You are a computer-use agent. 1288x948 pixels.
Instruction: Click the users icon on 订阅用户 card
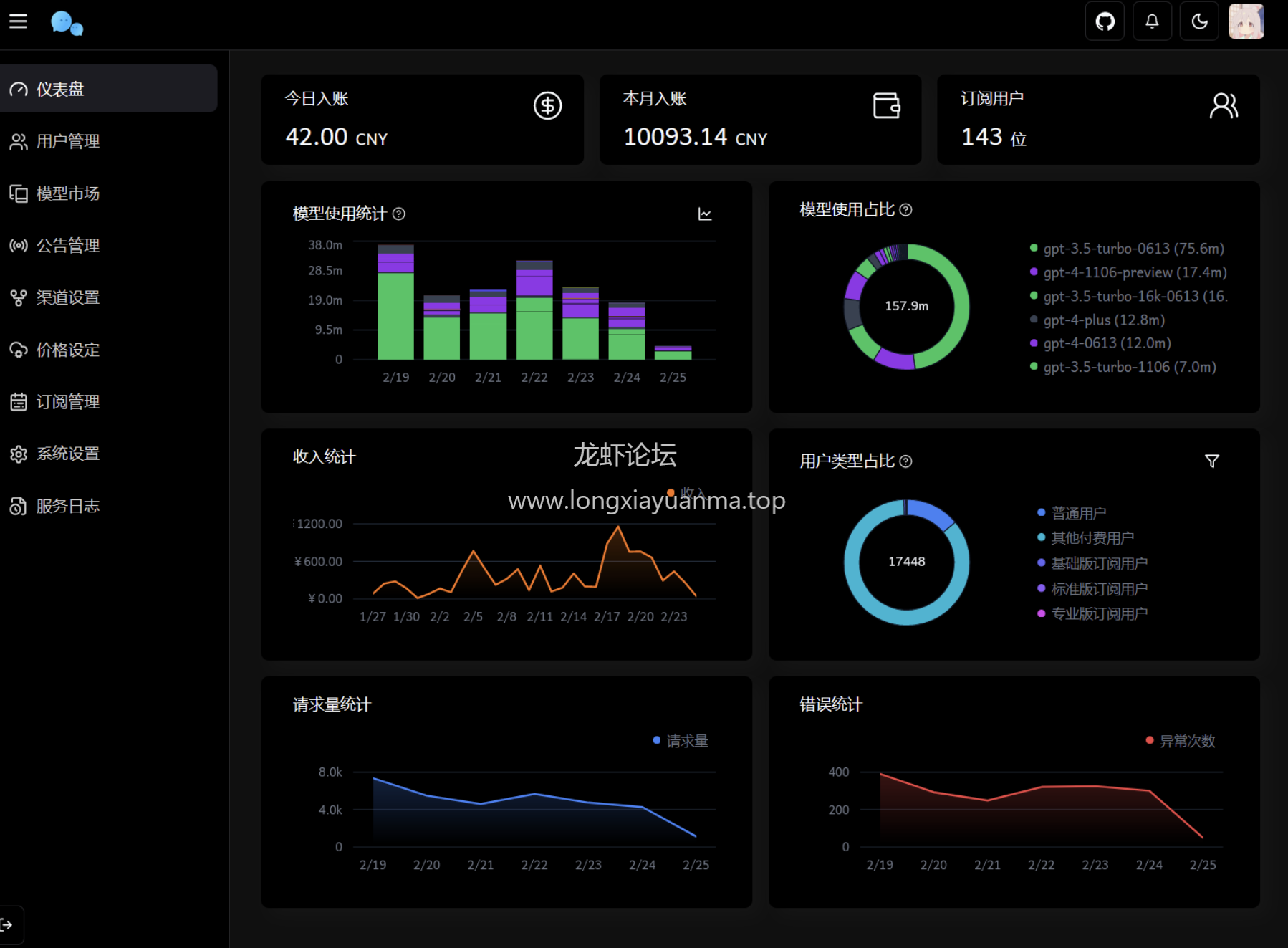click(1224, 106)
